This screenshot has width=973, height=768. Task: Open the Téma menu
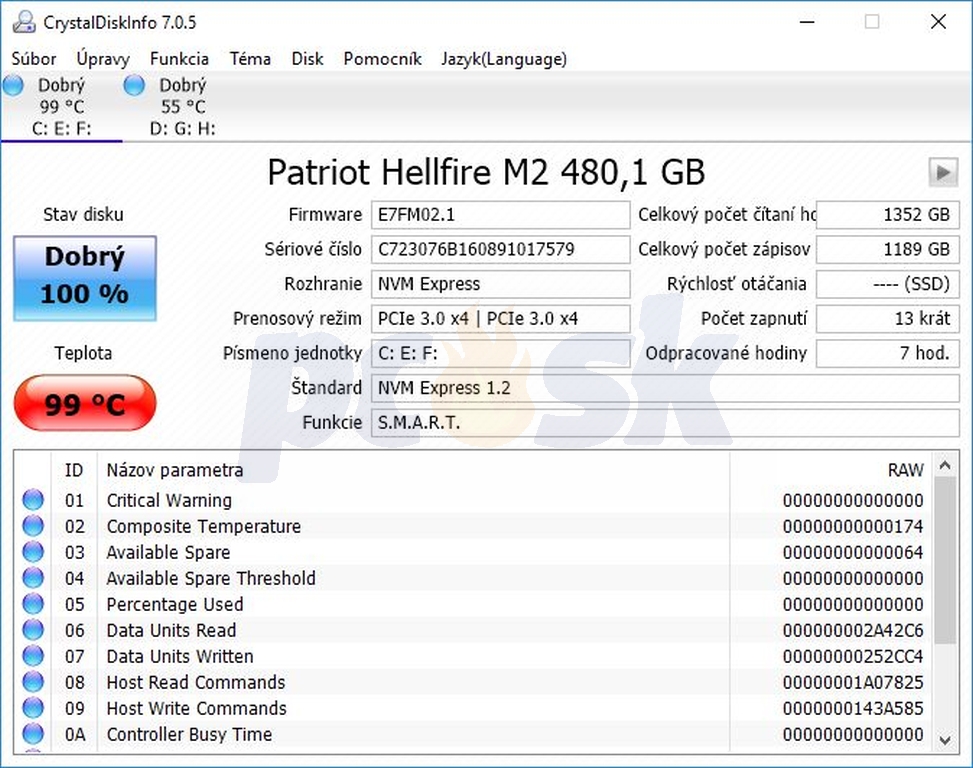tap(250, 59)
